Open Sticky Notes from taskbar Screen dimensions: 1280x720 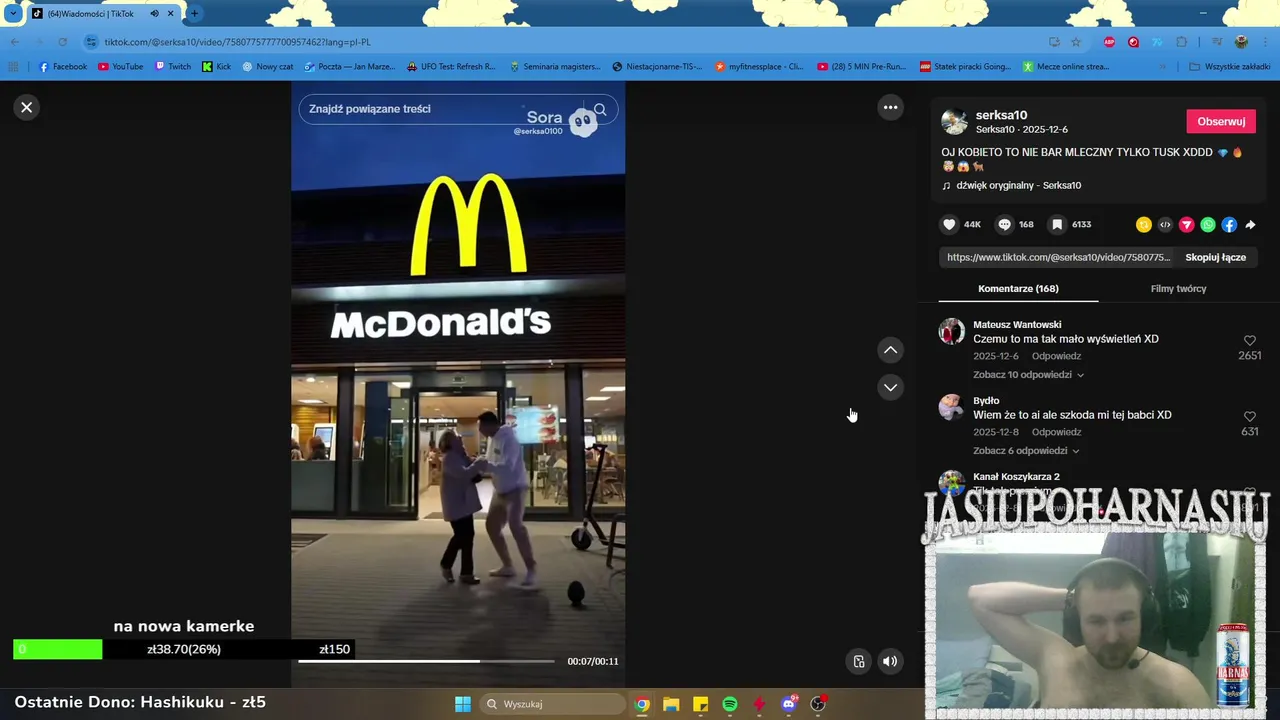click(700, 704)
